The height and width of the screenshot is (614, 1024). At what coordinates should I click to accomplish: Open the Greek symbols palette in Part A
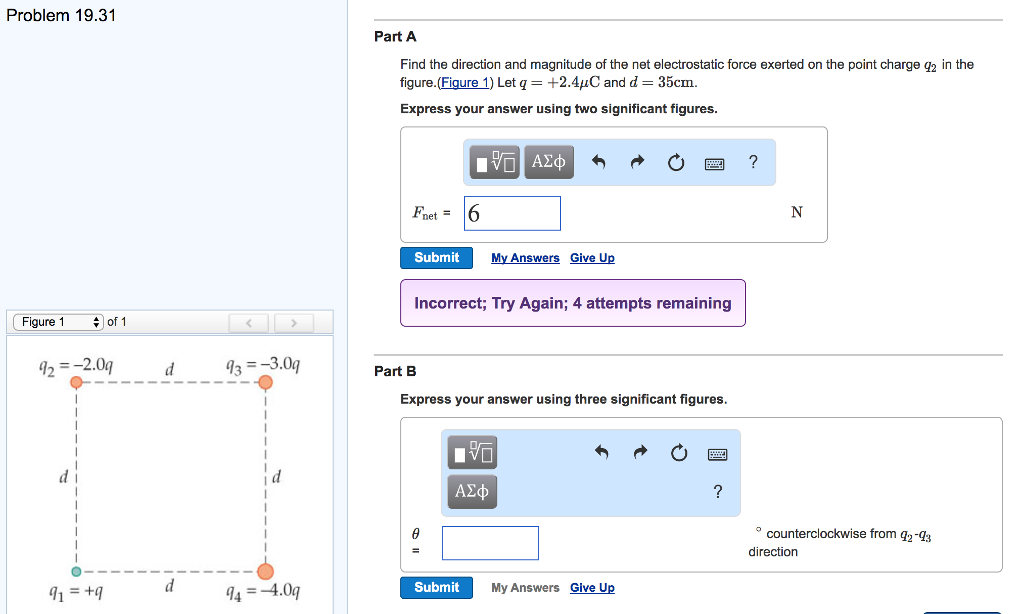(549, 162)
